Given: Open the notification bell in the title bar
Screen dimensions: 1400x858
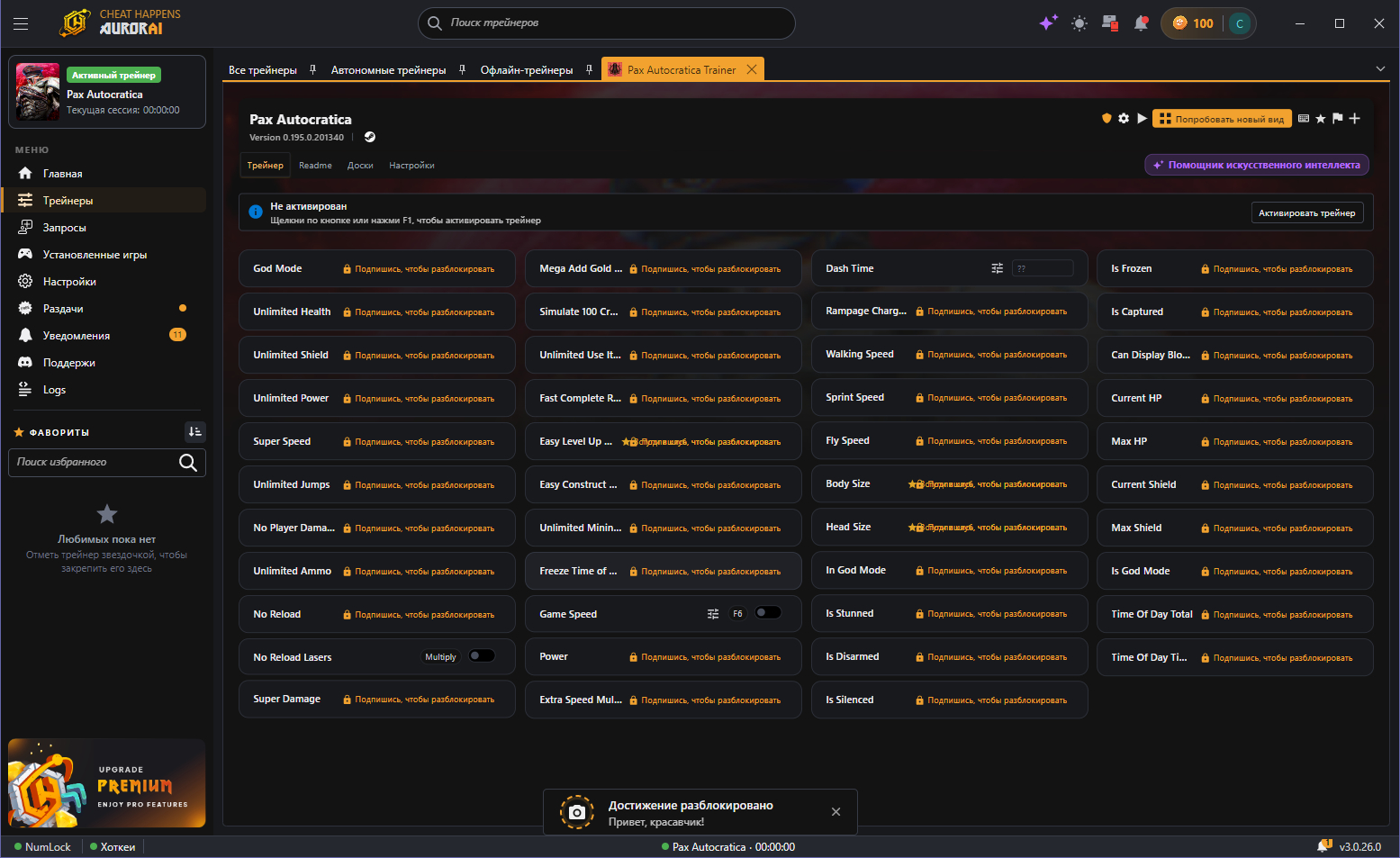Looking at the screenshot, I should click(1141, 23).
